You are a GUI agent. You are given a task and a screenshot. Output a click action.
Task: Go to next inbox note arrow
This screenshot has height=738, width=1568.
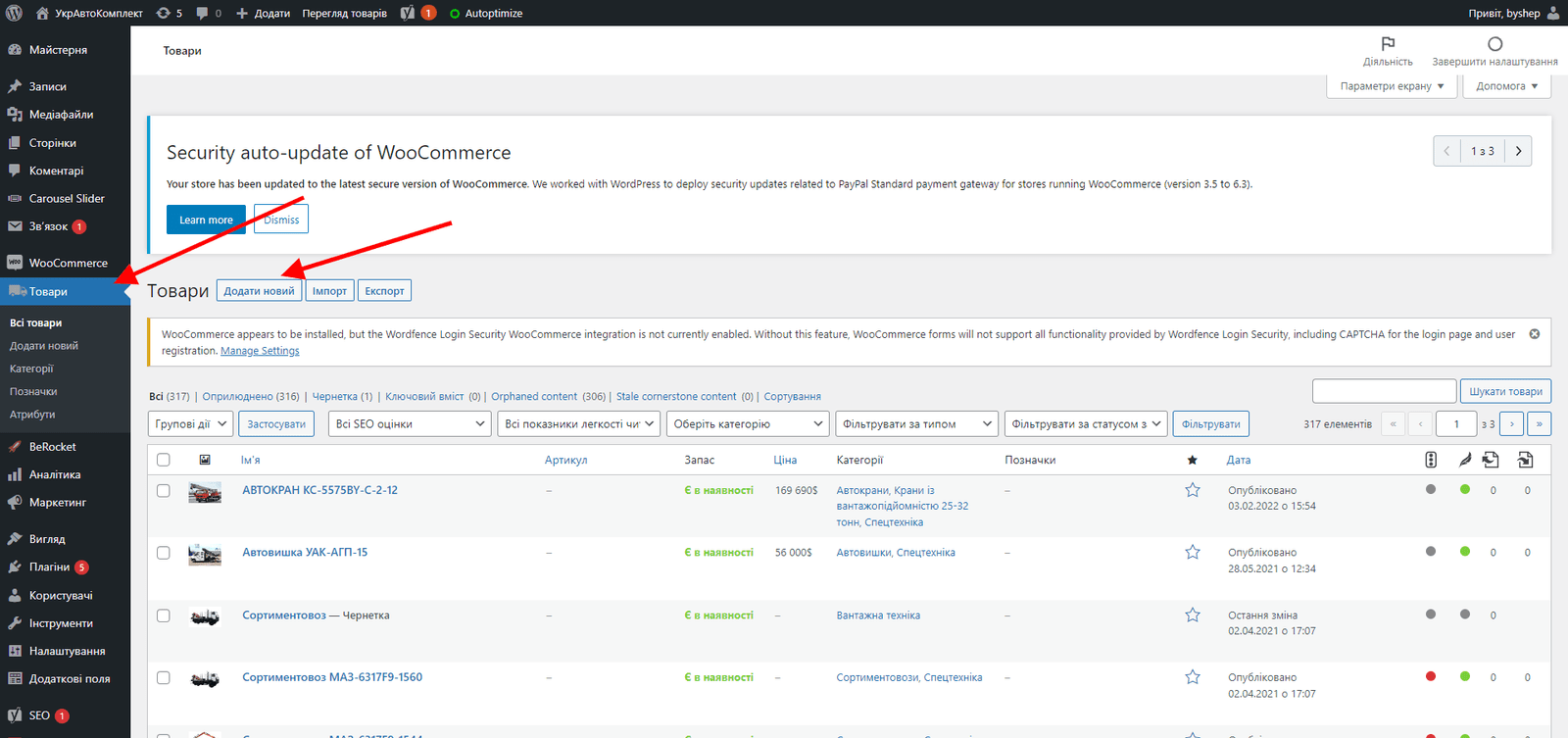pyautogui.click(x=1518, y=151)
